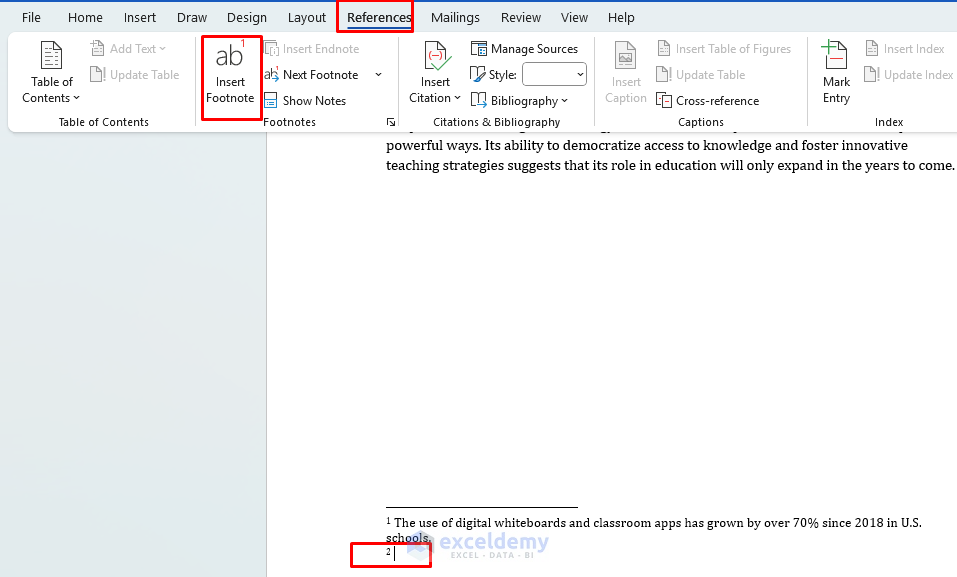Switch to the Home tab
Viewport: 957px width, 577px height.
tap(85, 18)
